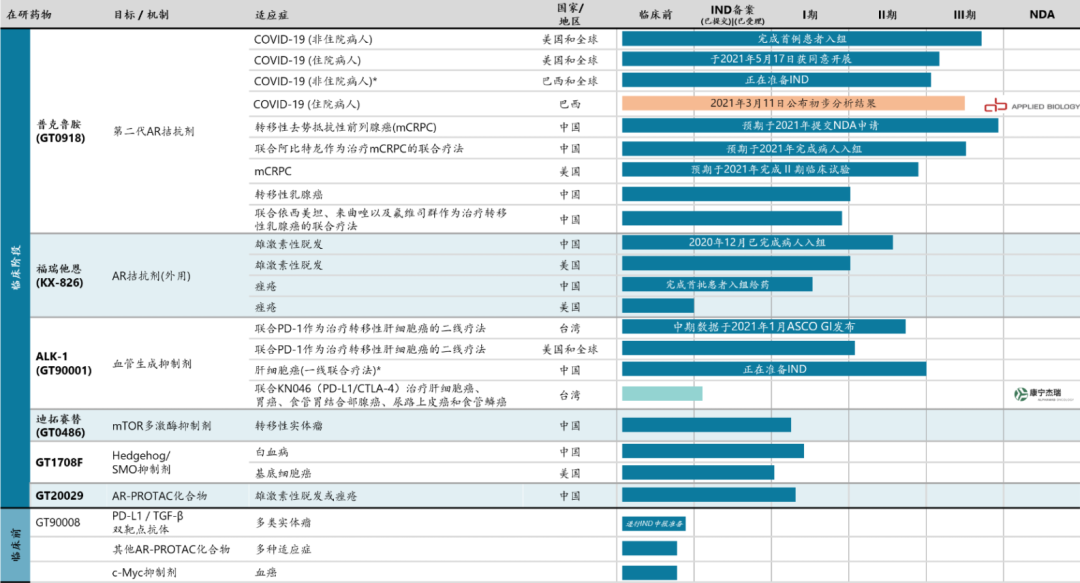Screen dimensions: 1080x583
Task: Select the drug name GT1708F
Action: (59, 462)
